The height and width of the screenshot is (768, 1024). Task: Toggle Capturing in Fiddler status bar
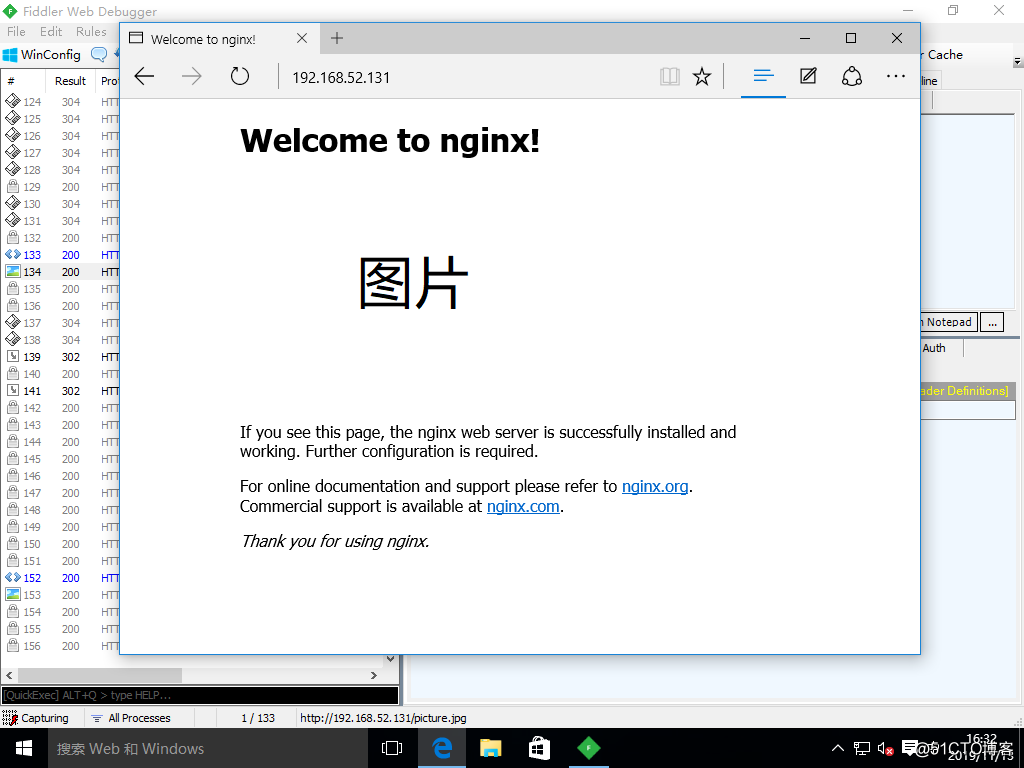coord(37,718)
